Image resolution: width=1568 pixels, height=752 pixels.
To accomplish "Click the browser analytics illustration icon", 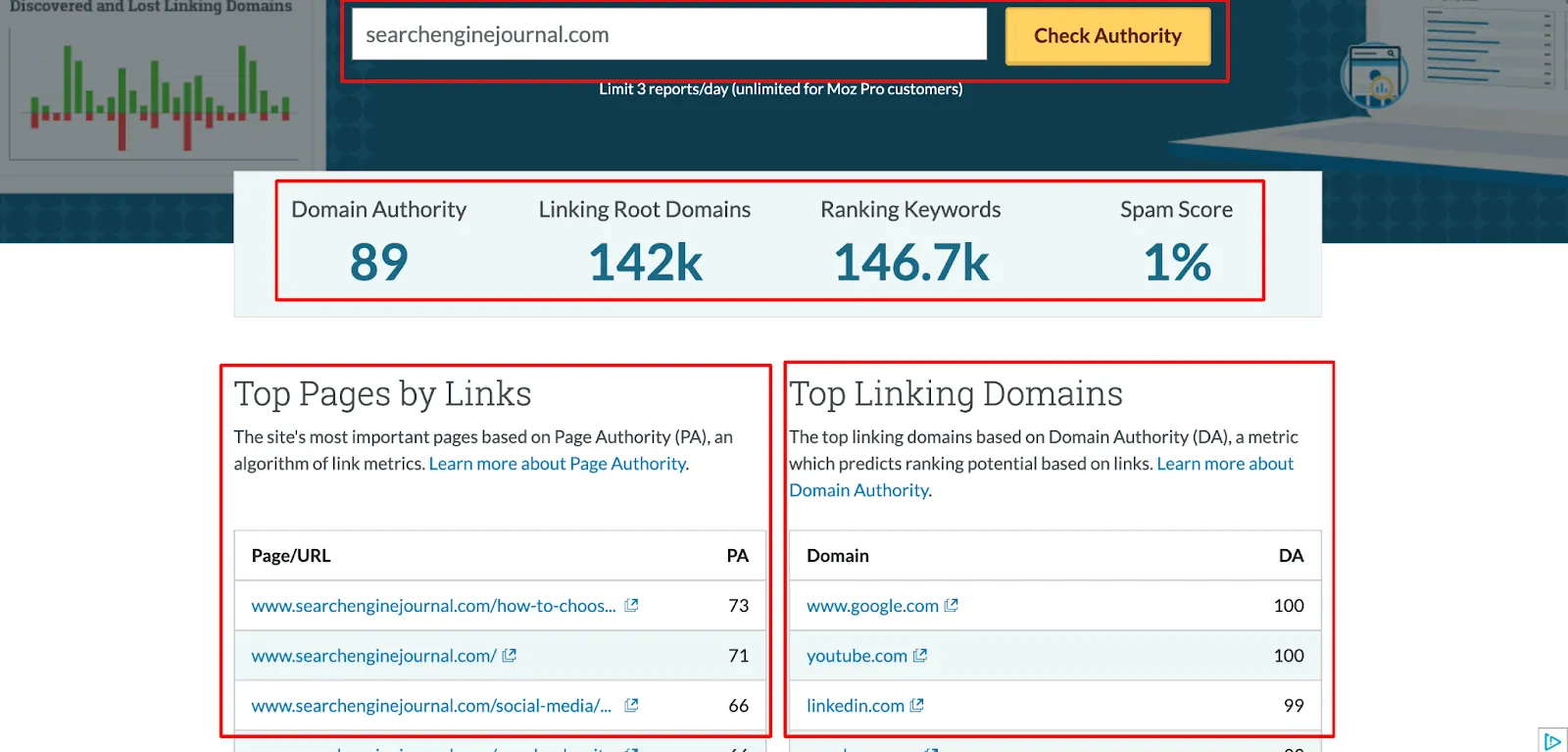I will (1374, 76).
